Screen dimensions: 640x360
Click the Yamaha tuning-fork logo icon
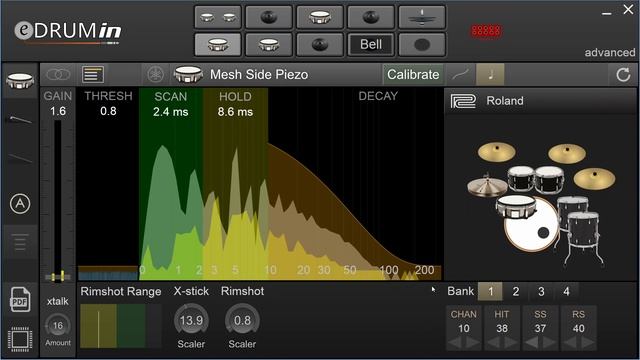(155, 74)
